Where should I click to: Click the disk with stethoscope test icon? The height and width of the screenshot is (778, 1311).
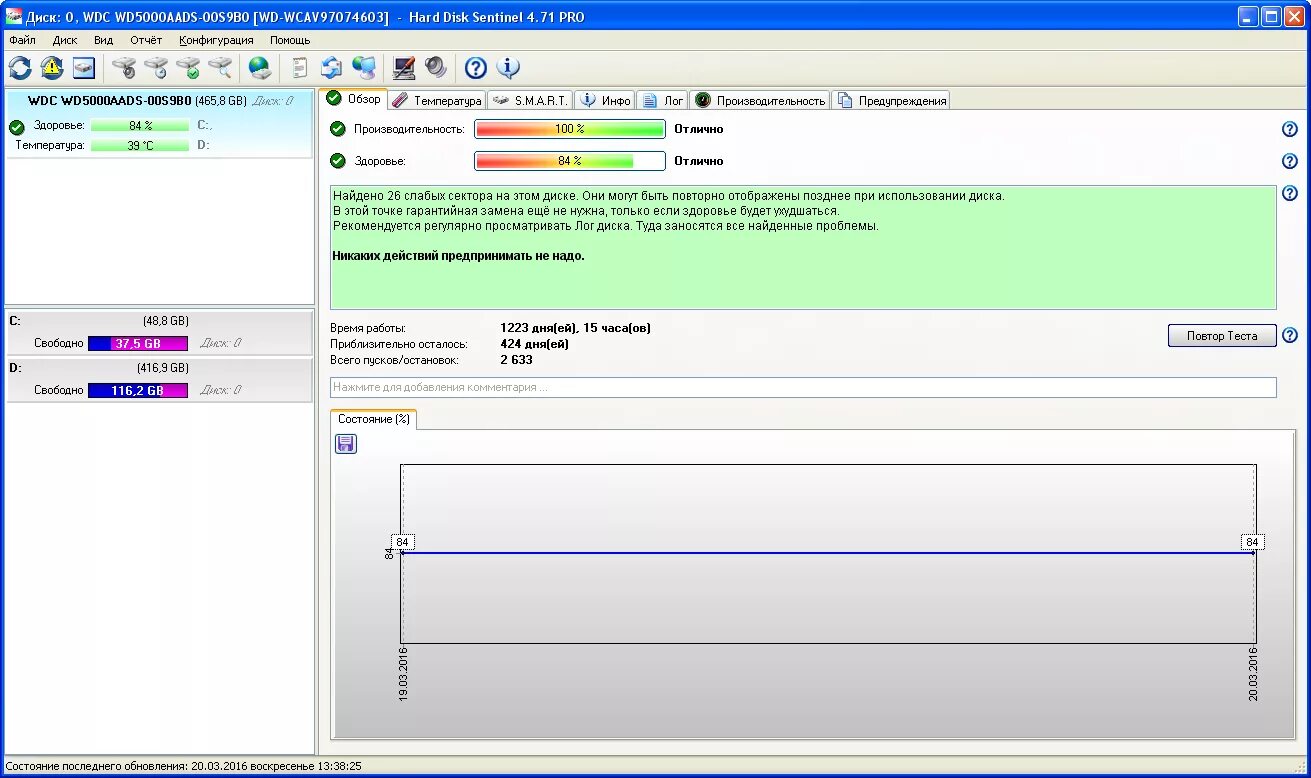pos(124,68)
